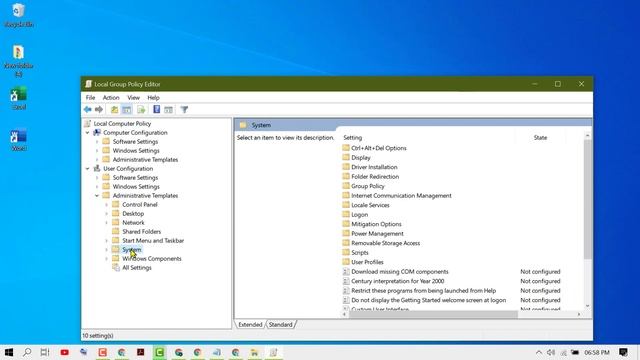Select the Desktop tree item
640x360 pixels.
[x=133, y=213]
